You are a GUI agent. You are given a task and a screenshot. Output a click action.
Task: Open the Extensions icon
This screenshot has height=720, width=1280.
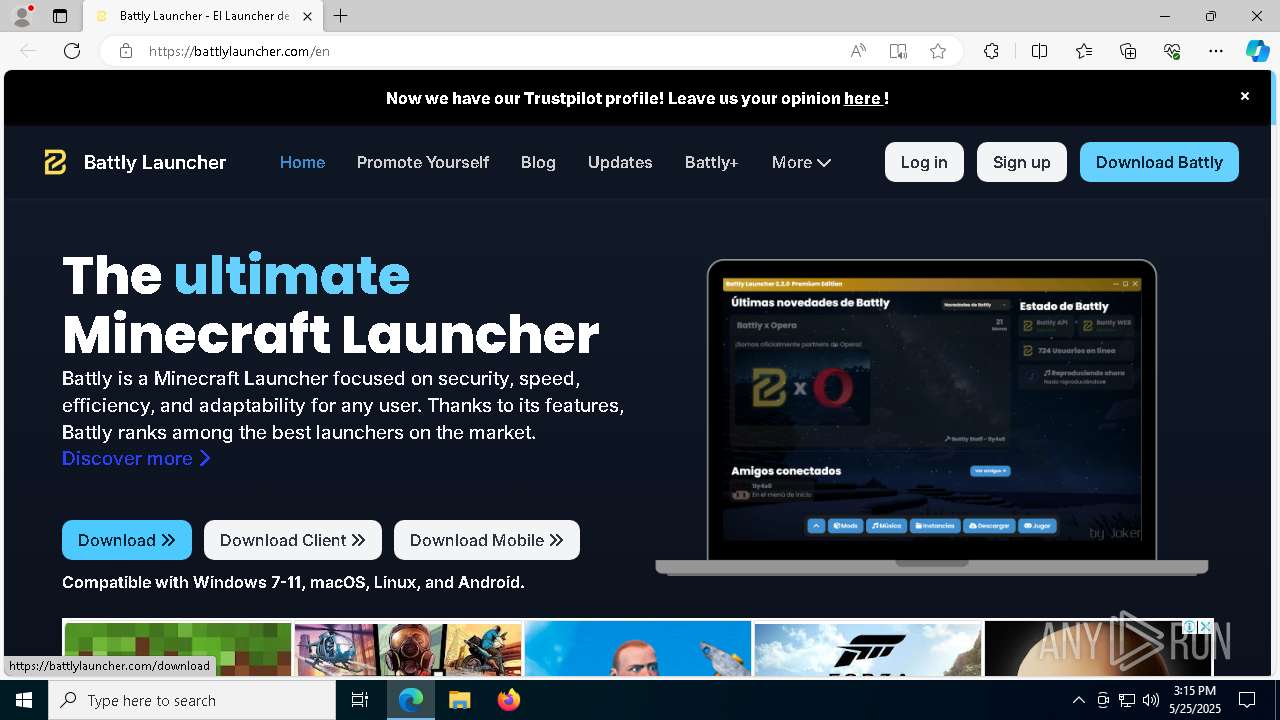(x=991, y=51)
